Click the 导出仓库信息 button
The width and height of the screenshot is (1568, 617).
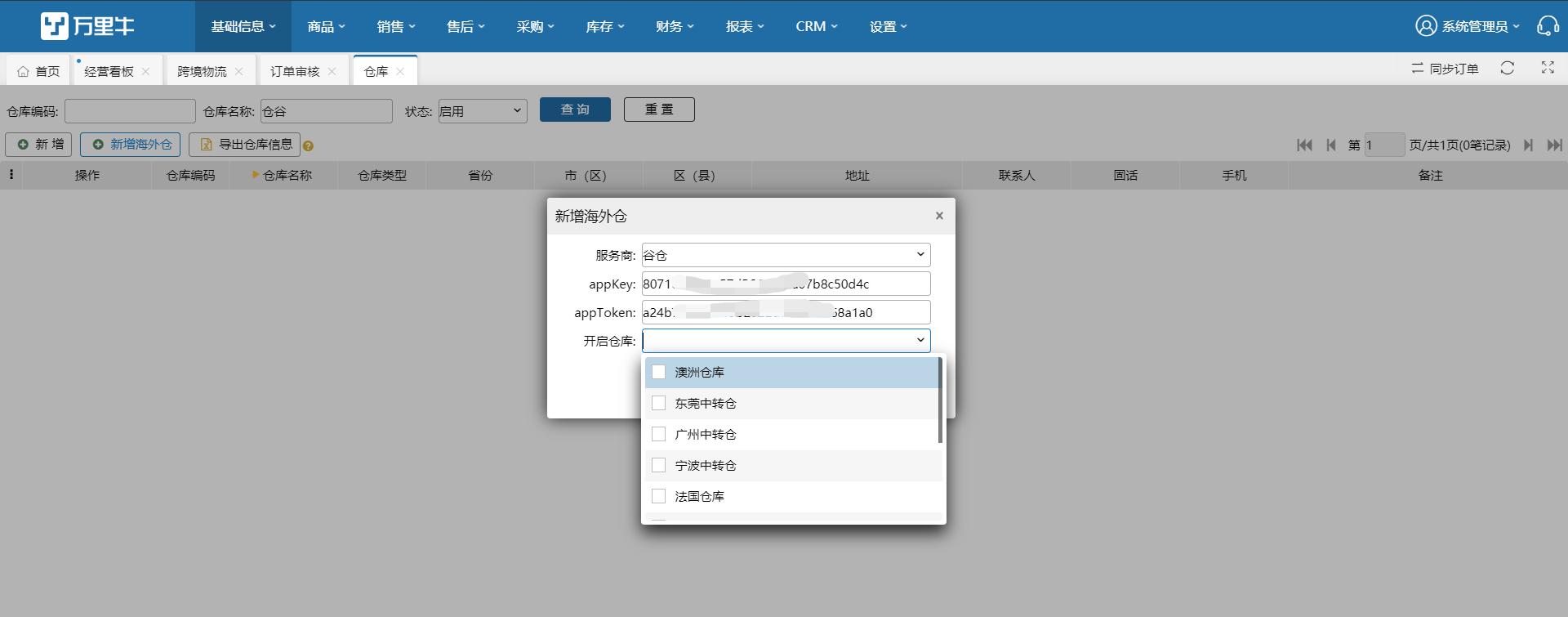tap(245, 145)
